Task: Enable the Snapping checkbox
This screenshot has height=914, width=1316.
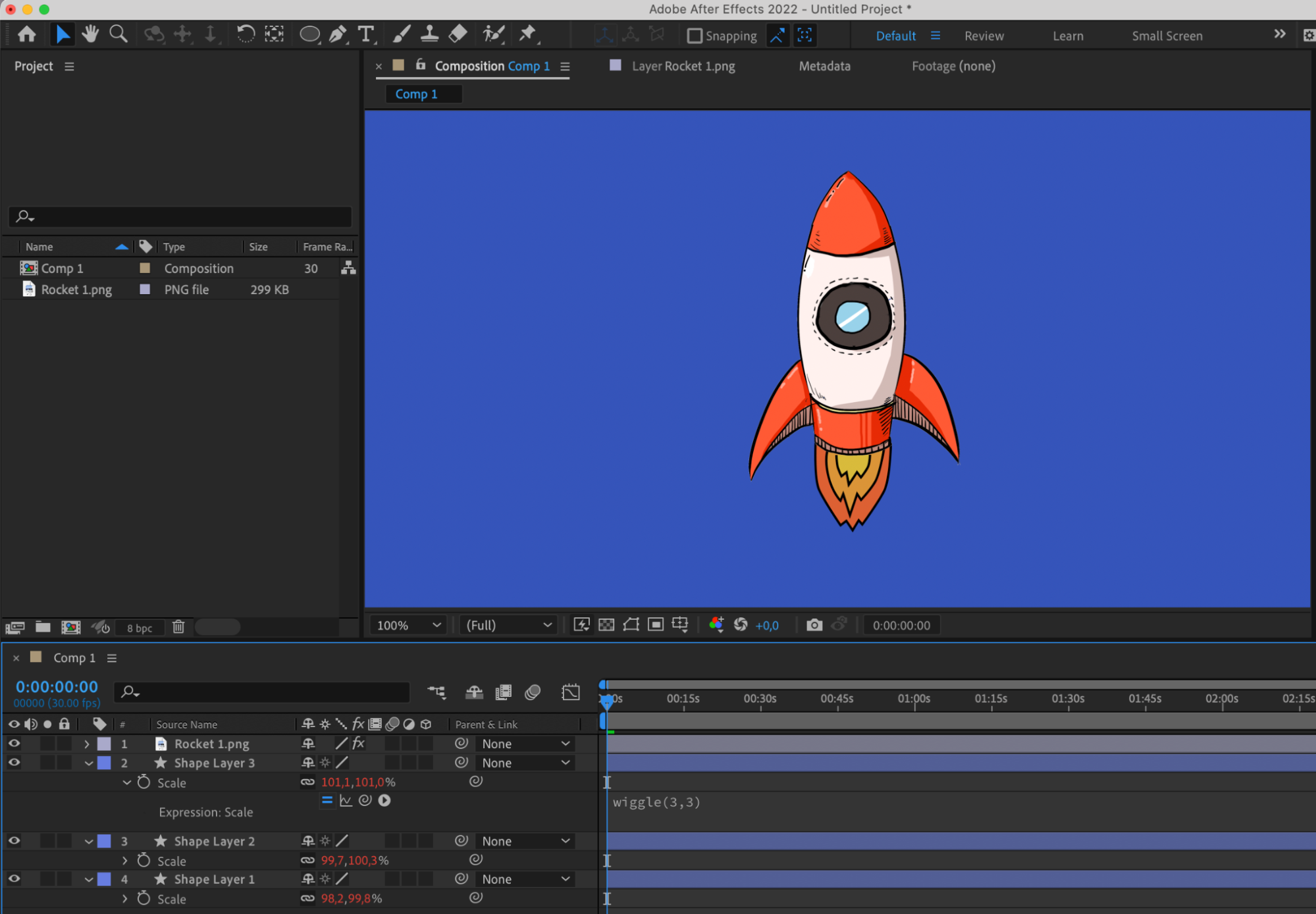Action: click(x=695, y=36)
